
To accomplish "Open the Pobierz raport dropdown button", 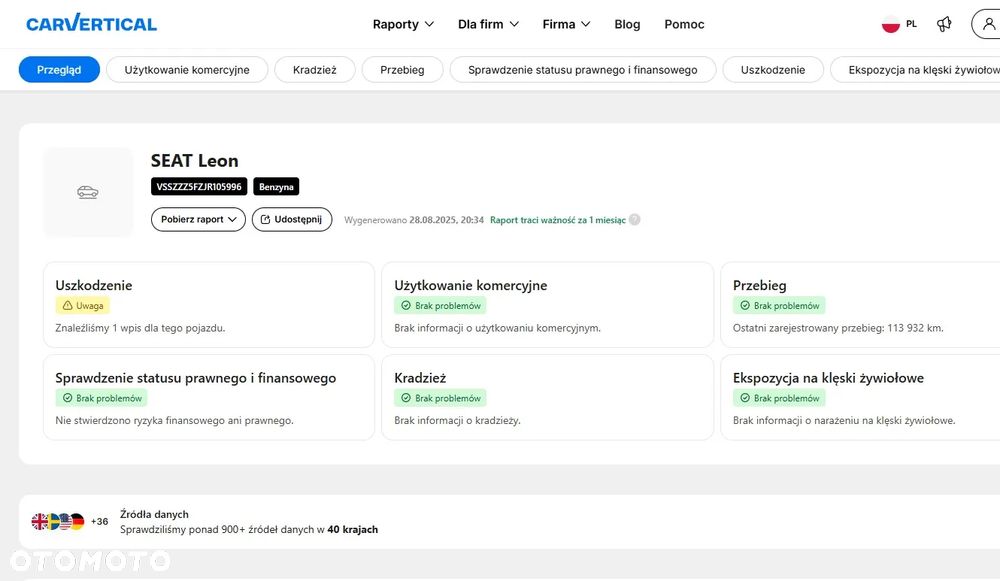I will click(198, 219).
